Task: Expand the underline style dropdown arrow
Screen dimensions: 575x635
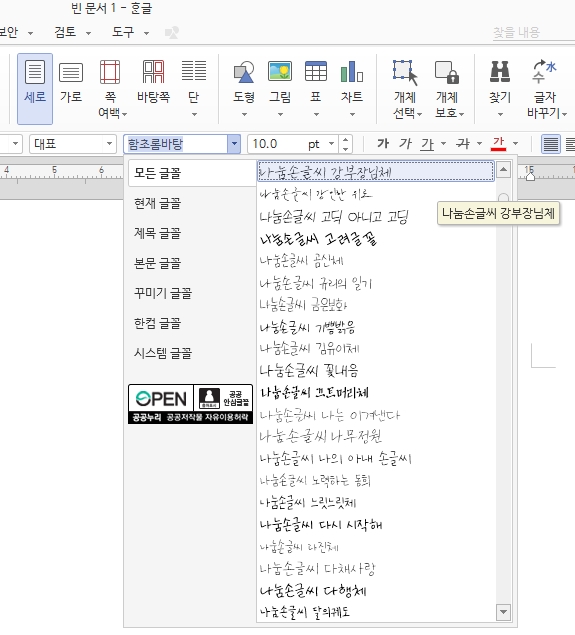Action: pos(443,143)
